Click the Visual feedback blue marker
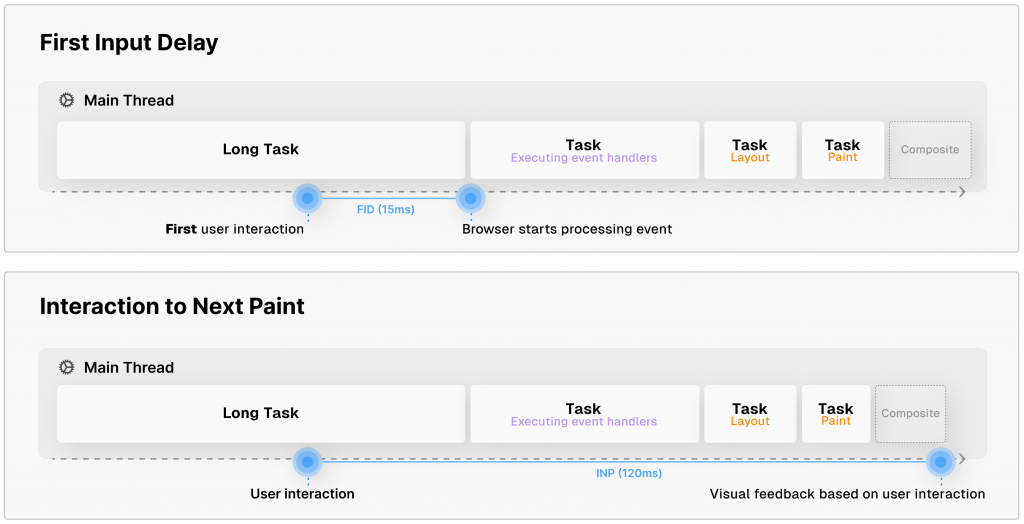 pyautogui.click(x=940, y=462)
